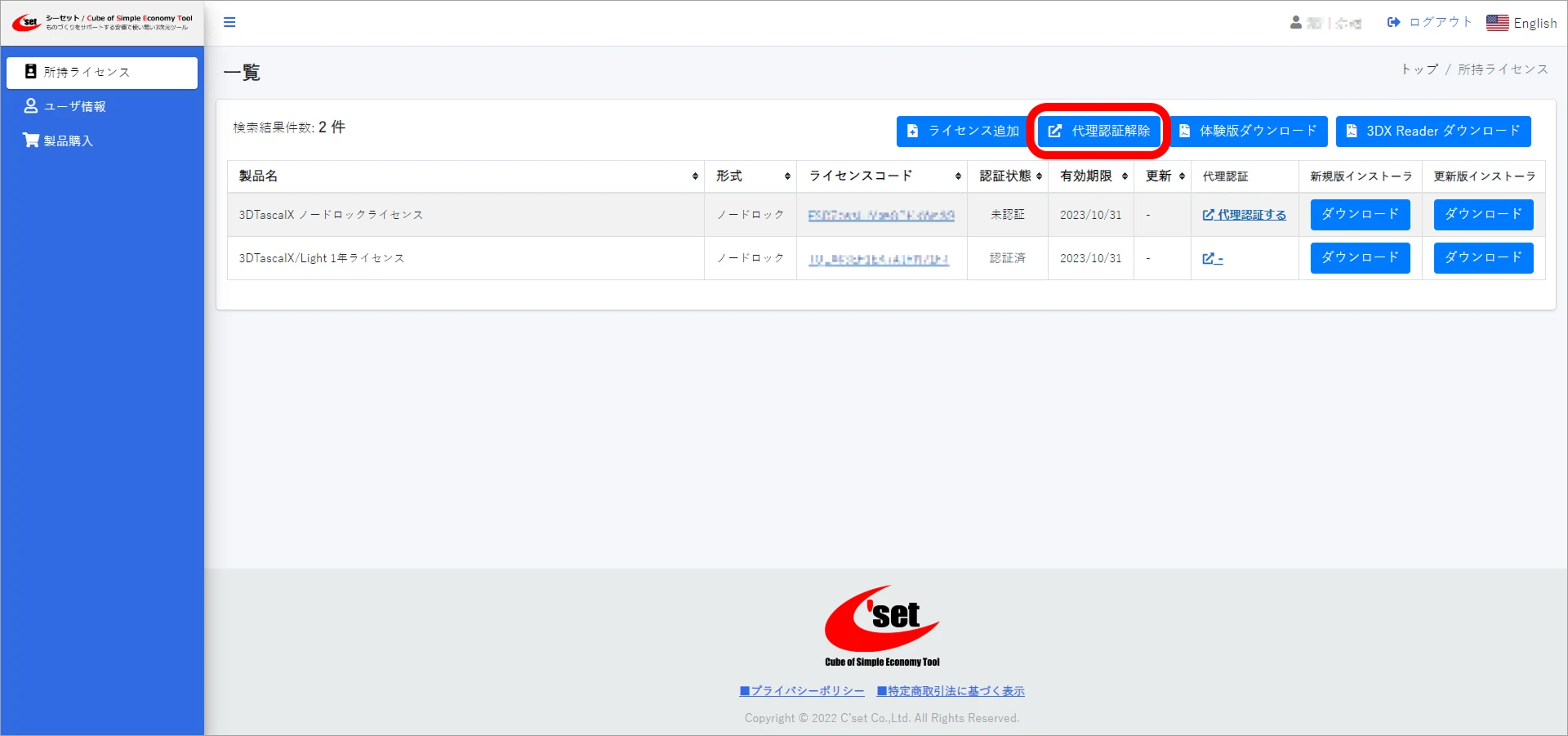Click 代理認証する link in first row
The width and height of the screenshot is (1568, 736).
pyautogui.click(x=1245, y=215)
